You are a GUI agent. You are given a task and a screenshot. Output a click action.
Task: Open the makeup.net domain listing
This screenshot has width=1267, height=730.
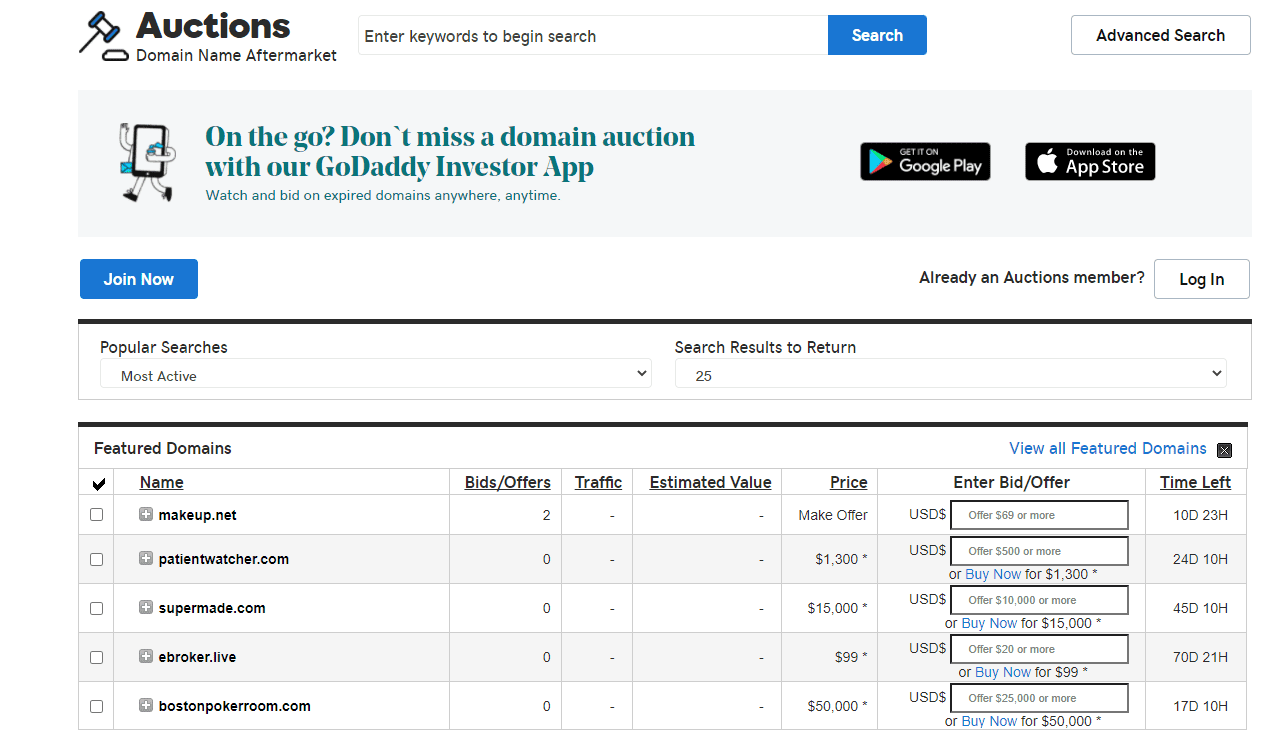tap(198, 515)
